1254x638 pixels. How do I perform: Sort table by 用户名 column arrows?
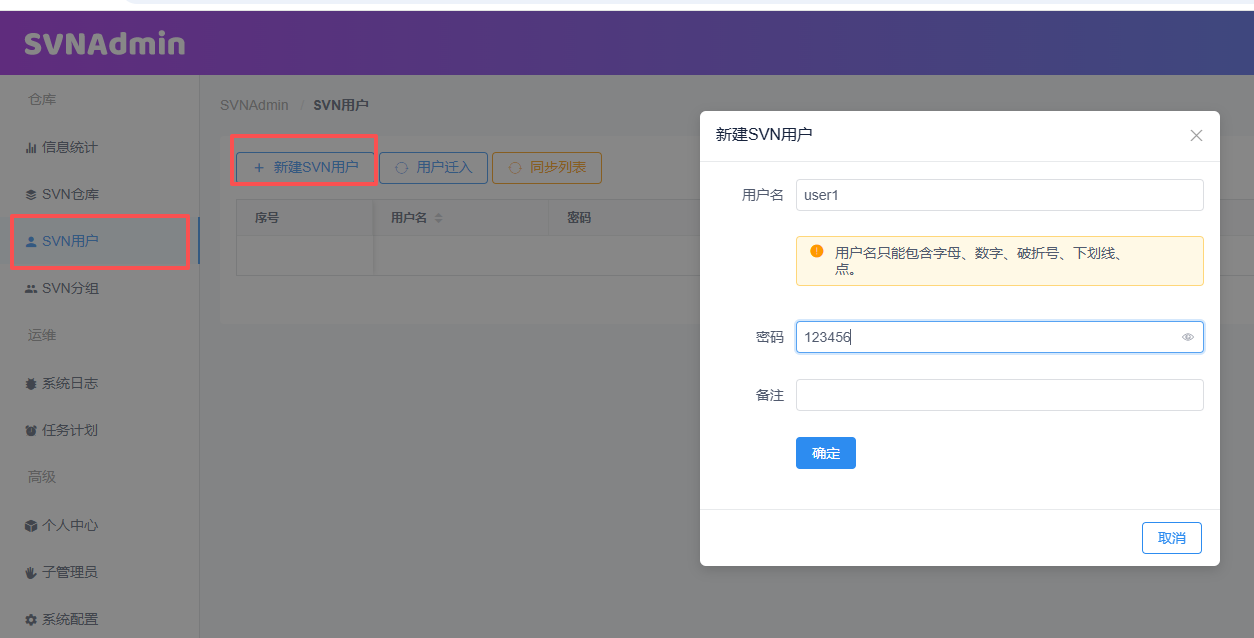click(438, 218)
